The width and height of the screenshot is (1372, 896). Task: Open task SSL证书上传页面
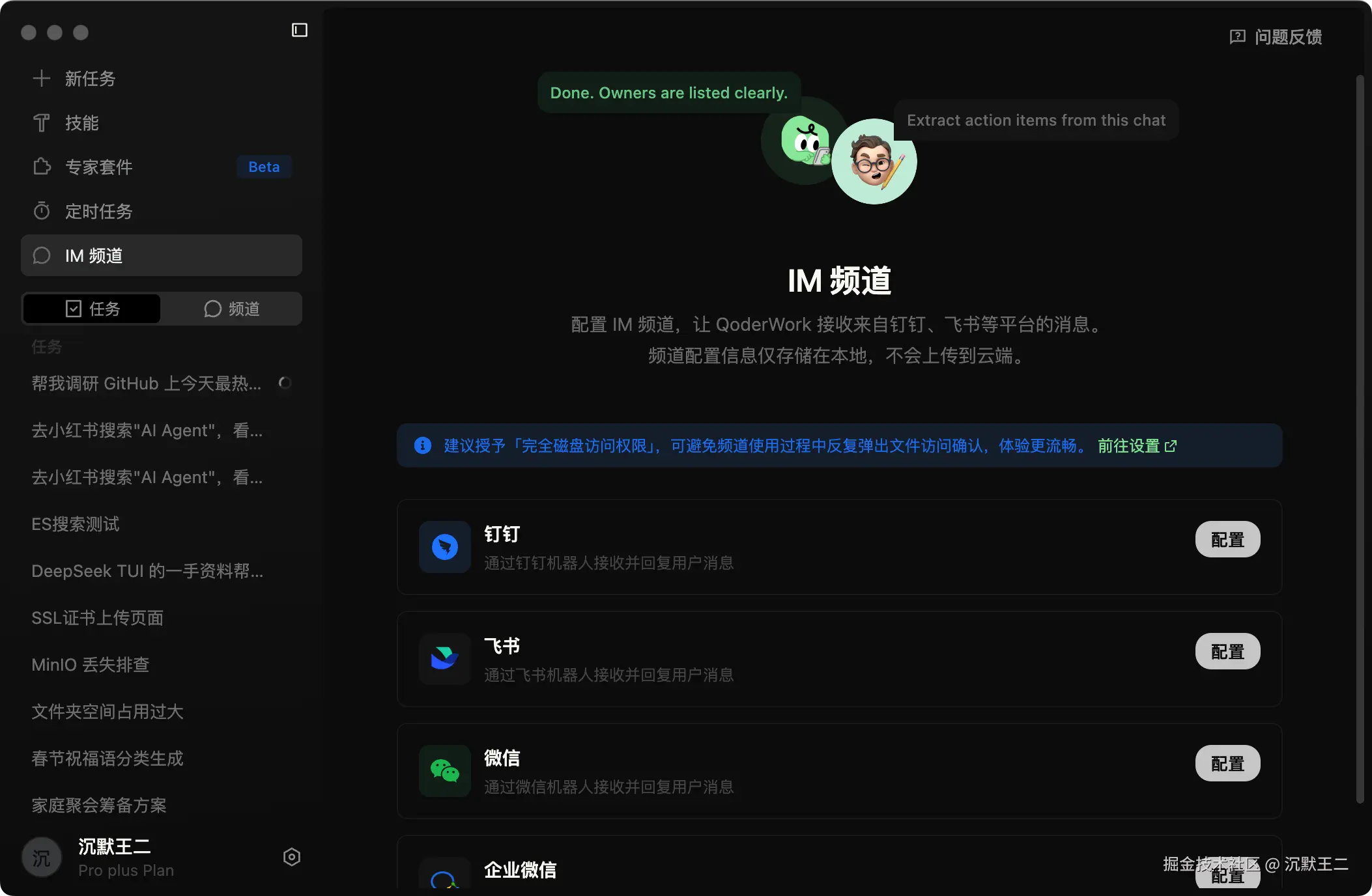[x=162, y=618]
